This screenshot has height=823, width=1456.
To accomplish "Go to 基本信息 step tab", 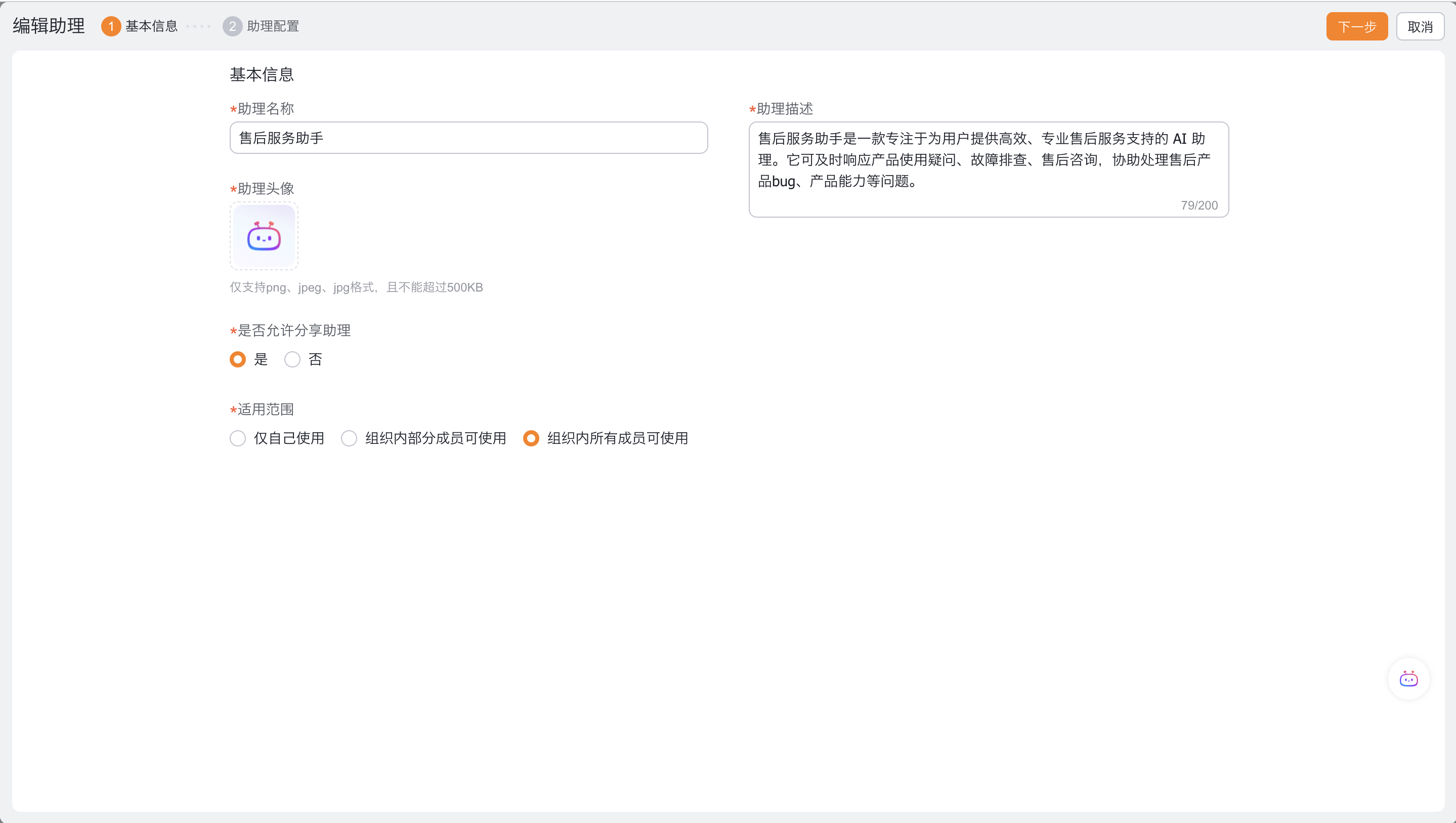I will [x=151, y=26].
